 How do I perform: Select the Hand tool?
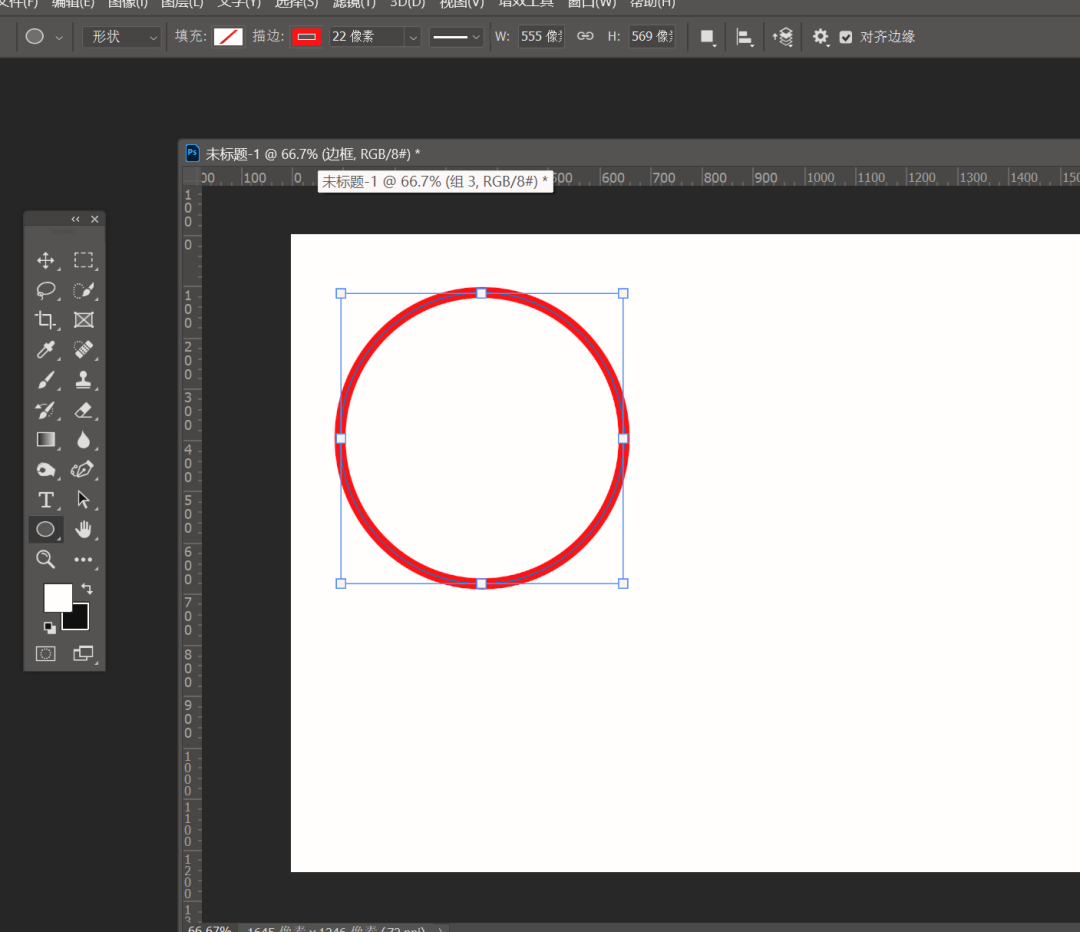click(83, 529)
